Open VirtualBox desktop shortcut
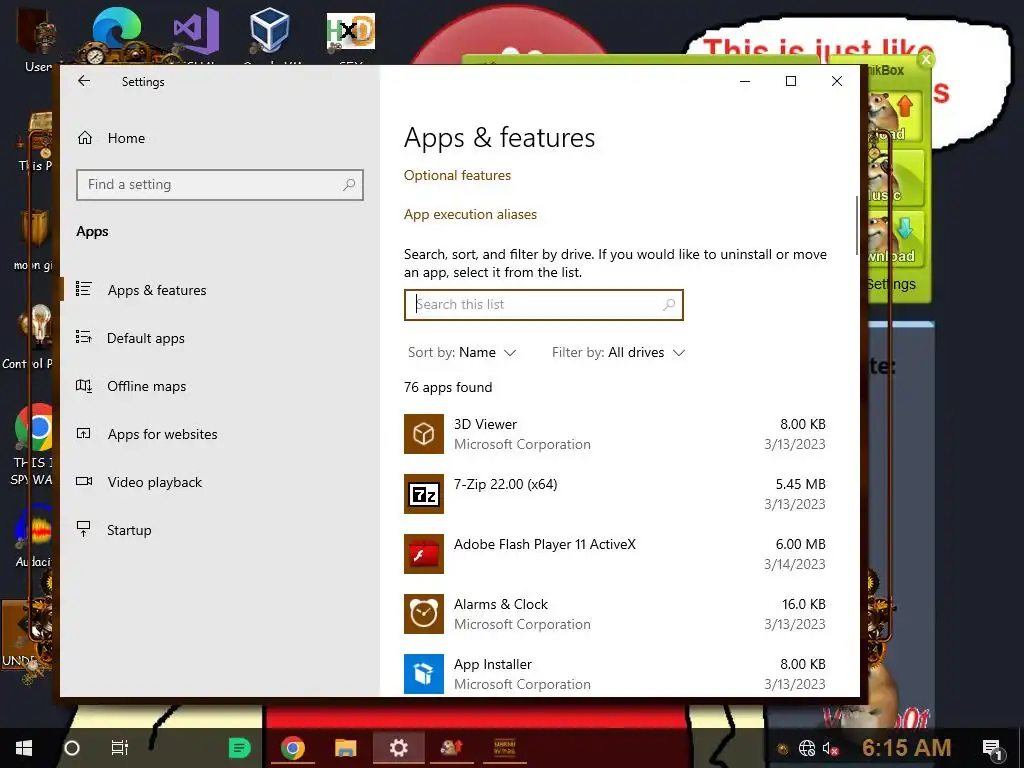Image resolution: width=1024 pixels, height=768 pixels. tap(270, 29)
